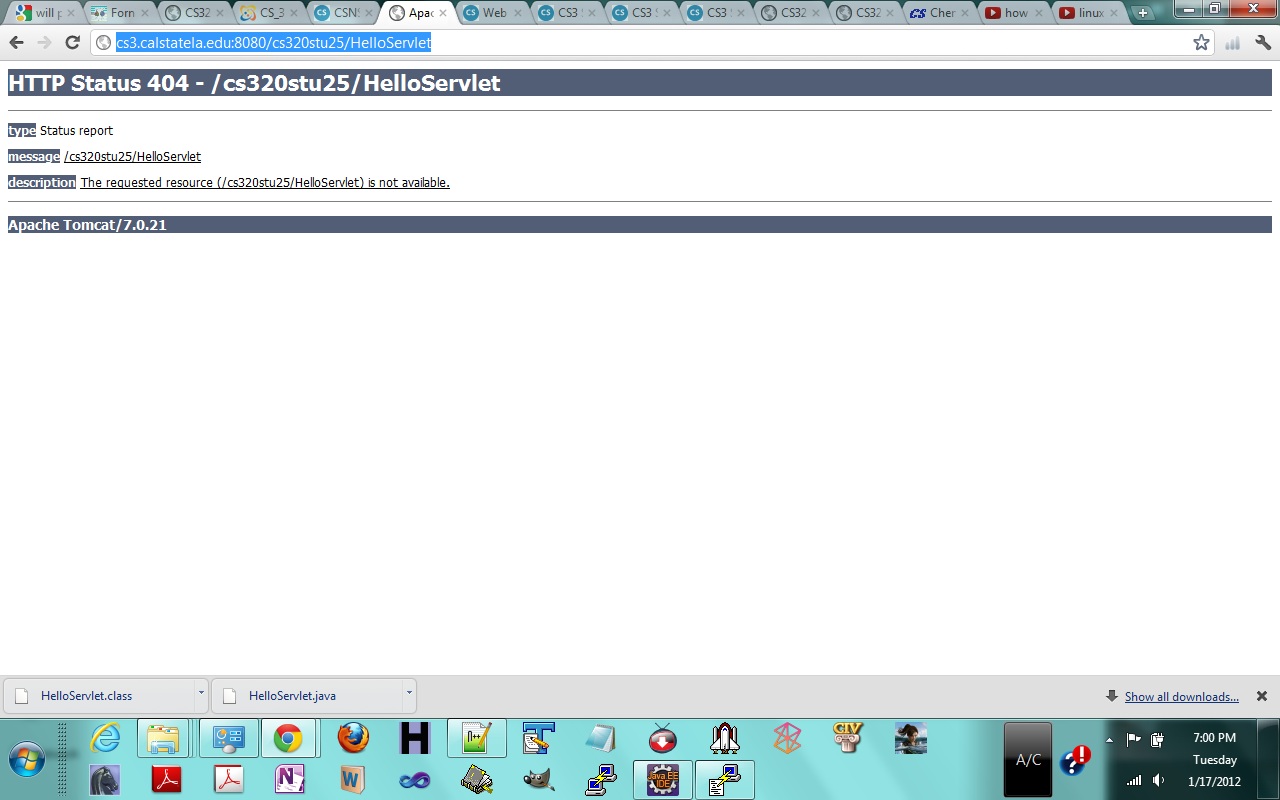
Task: Click the "Show all downloads..." link
Action: click(1181, 697)
